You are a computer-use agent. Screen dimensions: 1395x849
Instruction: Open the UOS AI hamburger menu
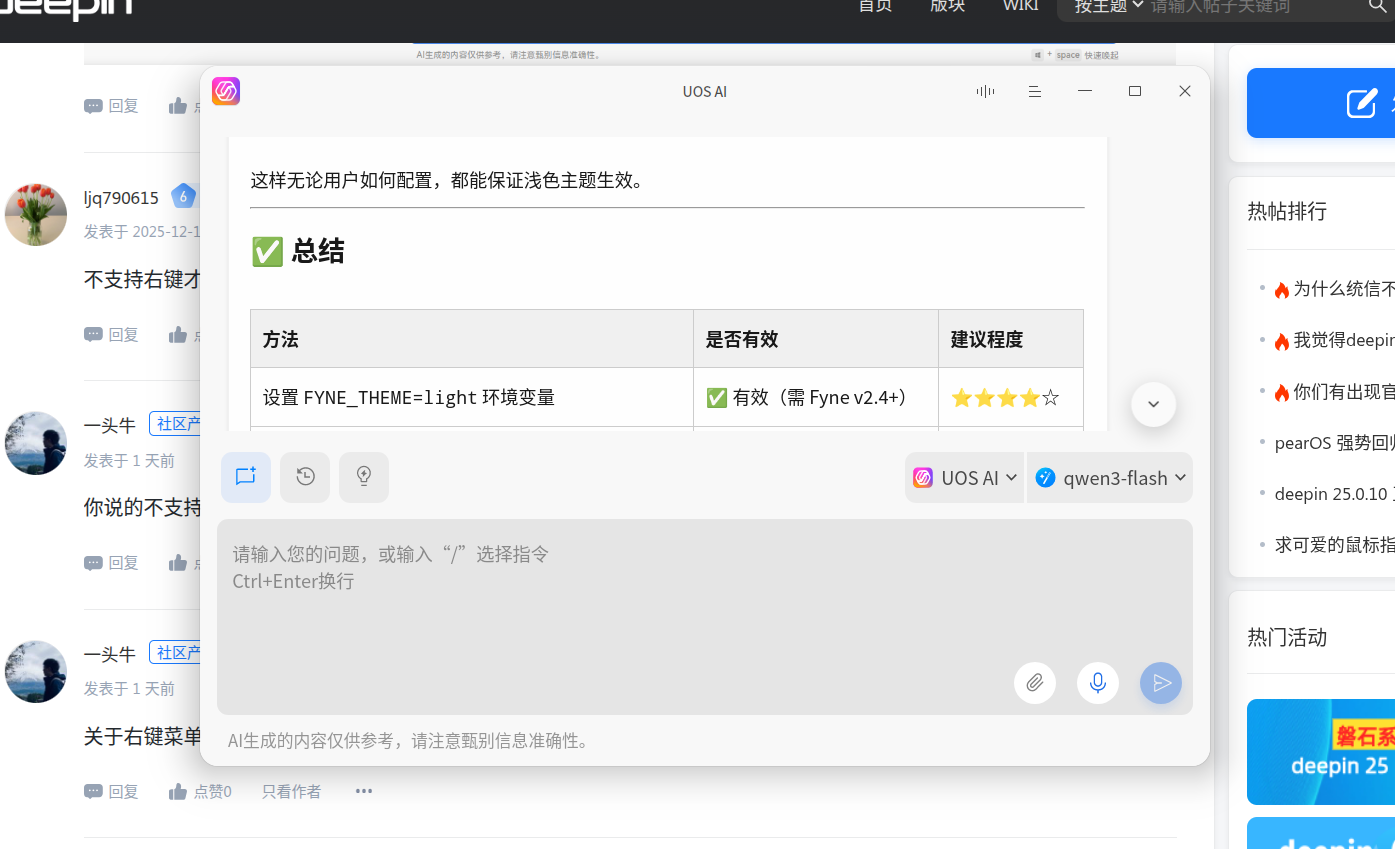1035,91
